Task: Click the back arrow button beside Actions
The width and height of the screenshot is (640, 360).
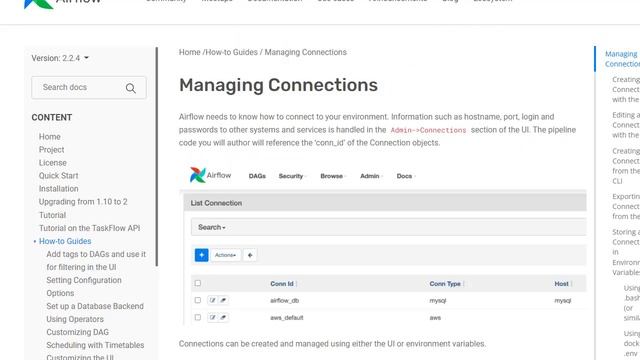Action: click(250, 255)
